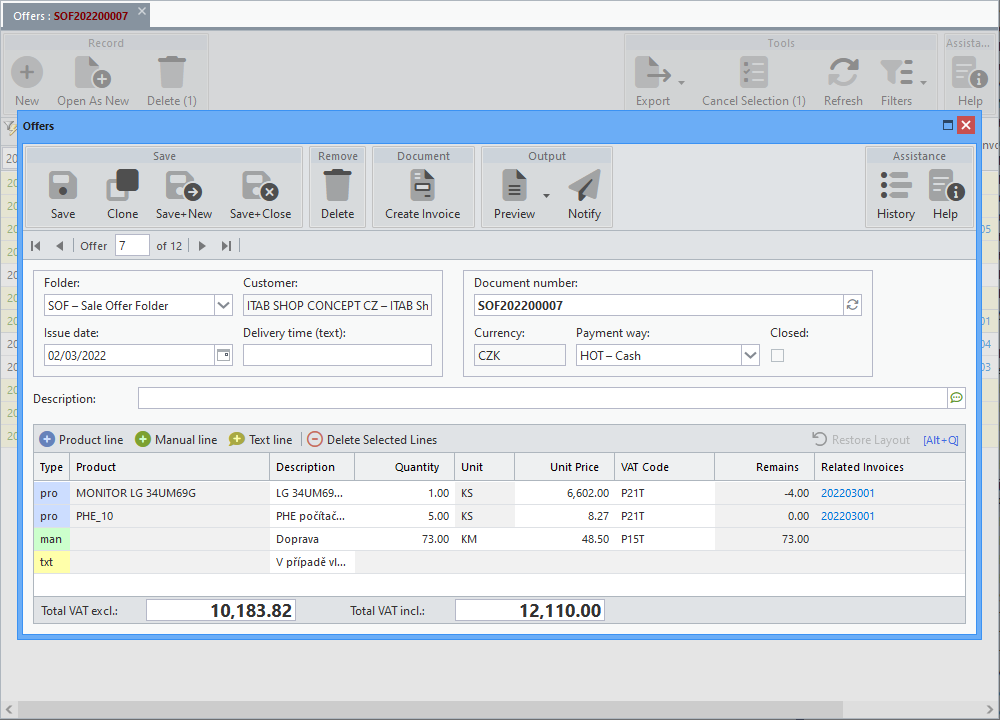Click the Document number field
Viewport: 1000px width, 720px height.
click(659, 305)
